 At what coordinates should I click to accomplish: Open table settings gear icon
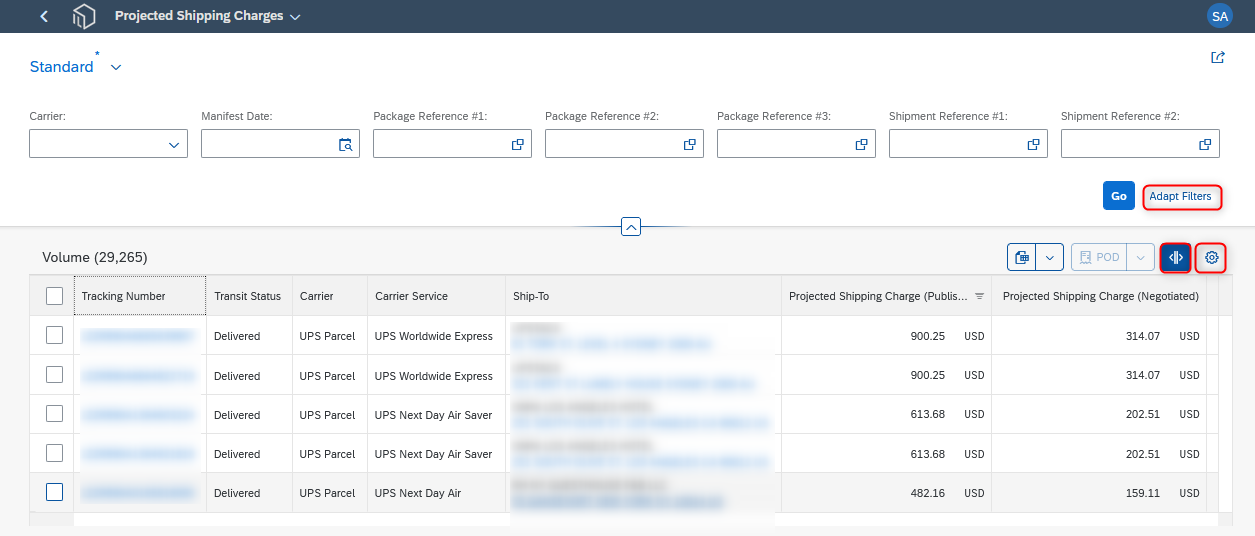(x=1211, y=257)
